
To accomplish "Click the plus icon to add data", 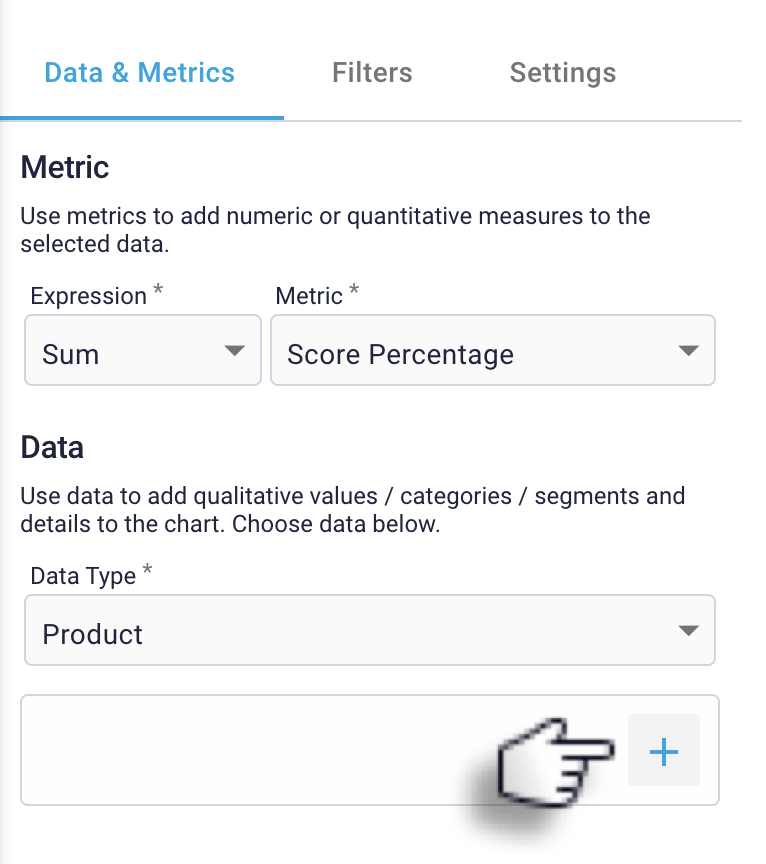I will pos(664,751).
